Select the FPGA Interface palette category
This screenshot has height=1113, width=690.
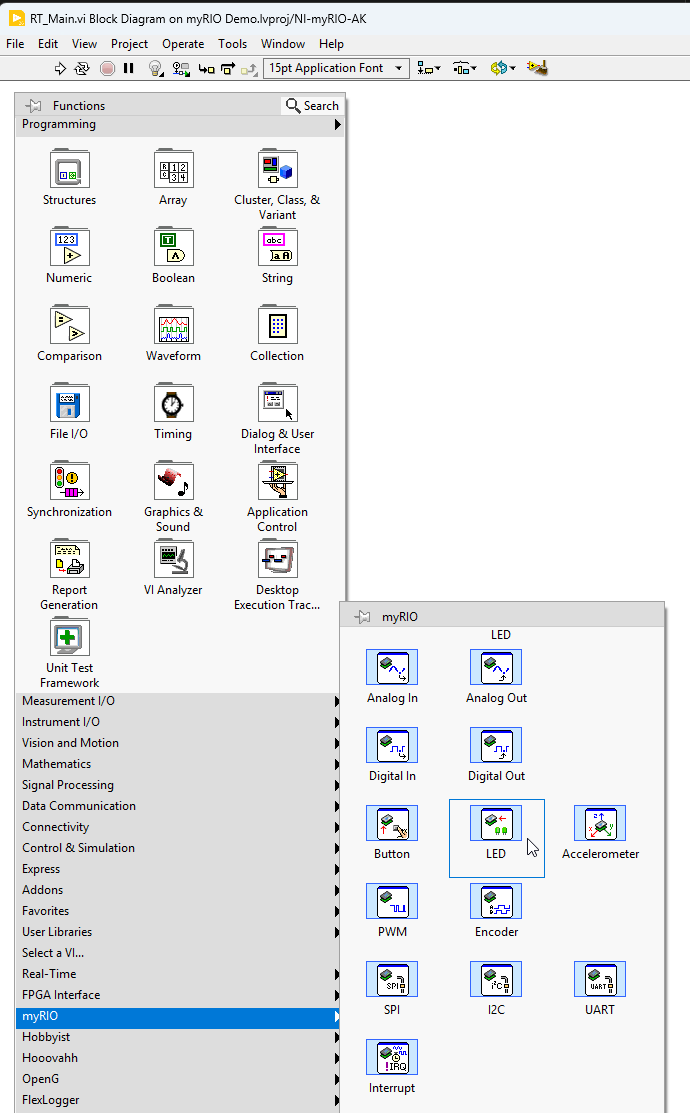click(x=61, y=995)
